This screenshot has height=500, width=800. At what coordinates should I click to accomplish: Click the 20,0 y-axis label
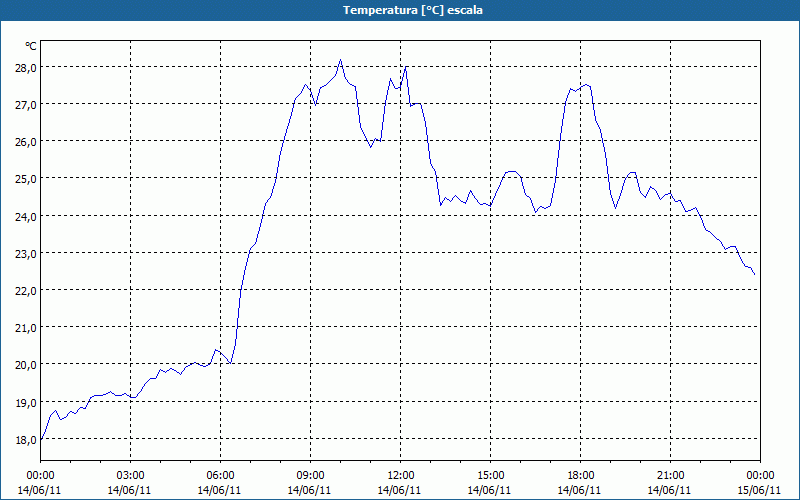click(x=25, y=365)
